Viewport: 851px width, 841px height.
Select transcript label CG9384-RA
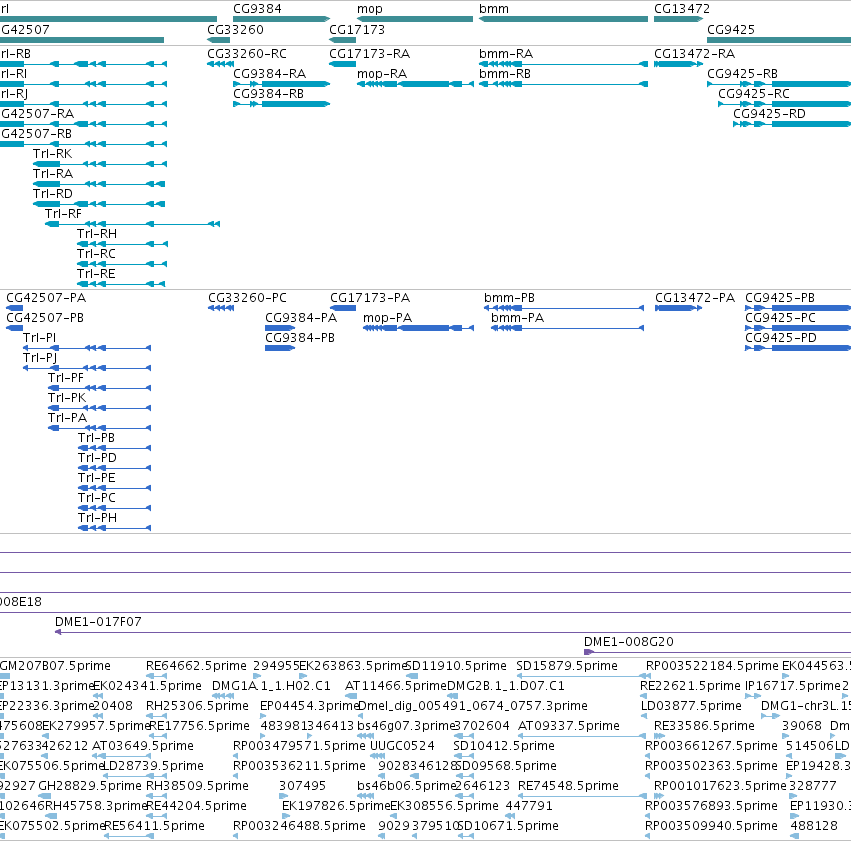click(x=270, y=74)
